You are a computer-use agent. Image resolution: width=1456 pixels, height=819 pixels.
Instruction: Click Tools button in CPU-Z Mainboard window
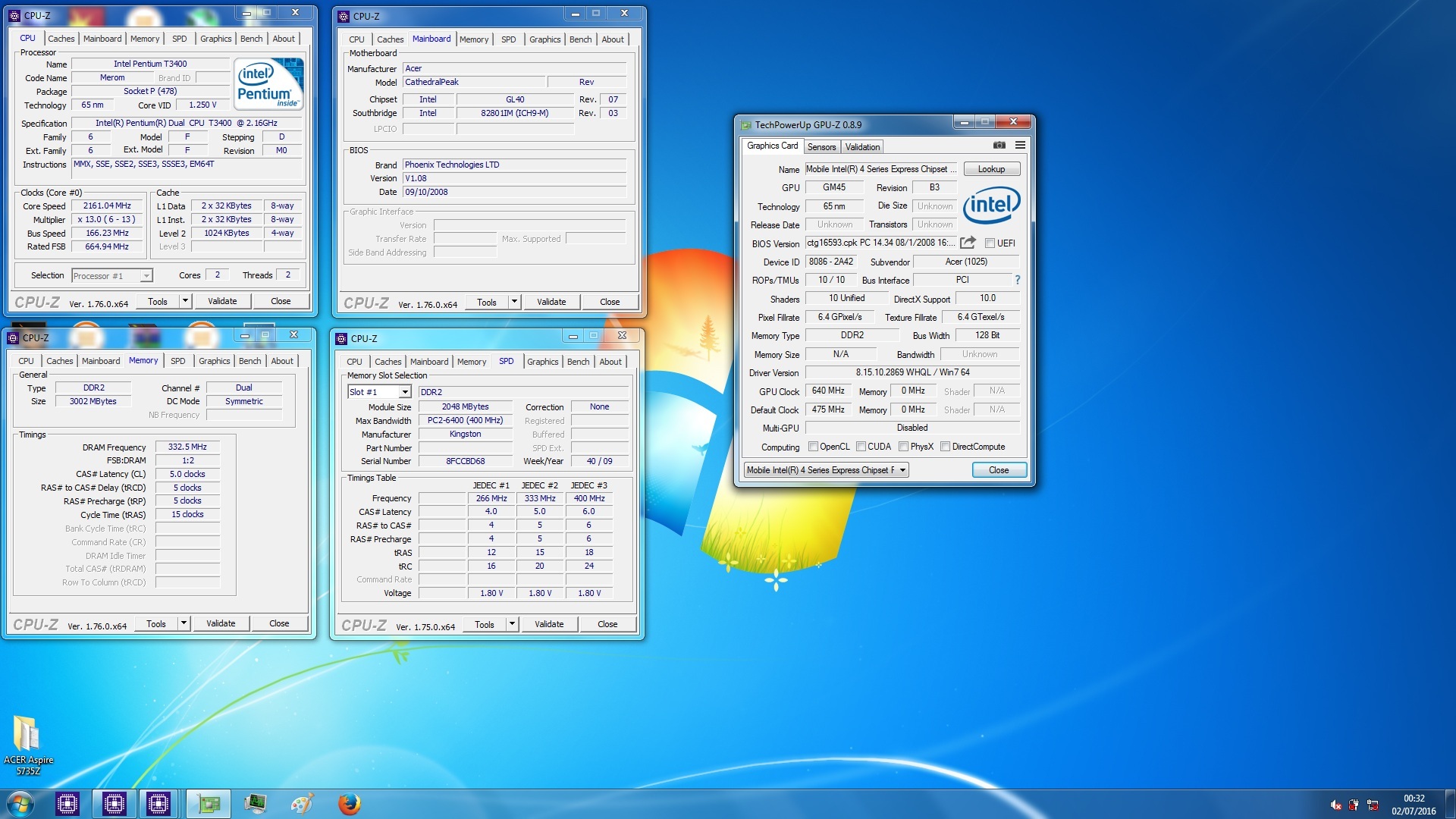[487, 302]
